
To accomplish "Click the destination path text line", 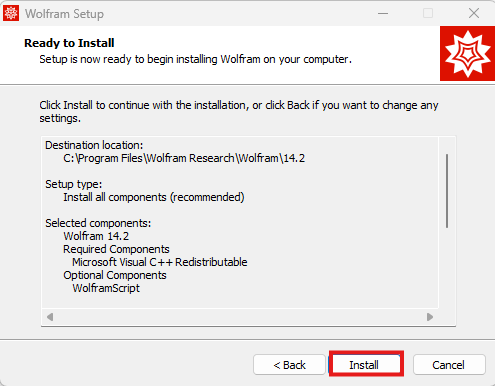I will point(184,158).
